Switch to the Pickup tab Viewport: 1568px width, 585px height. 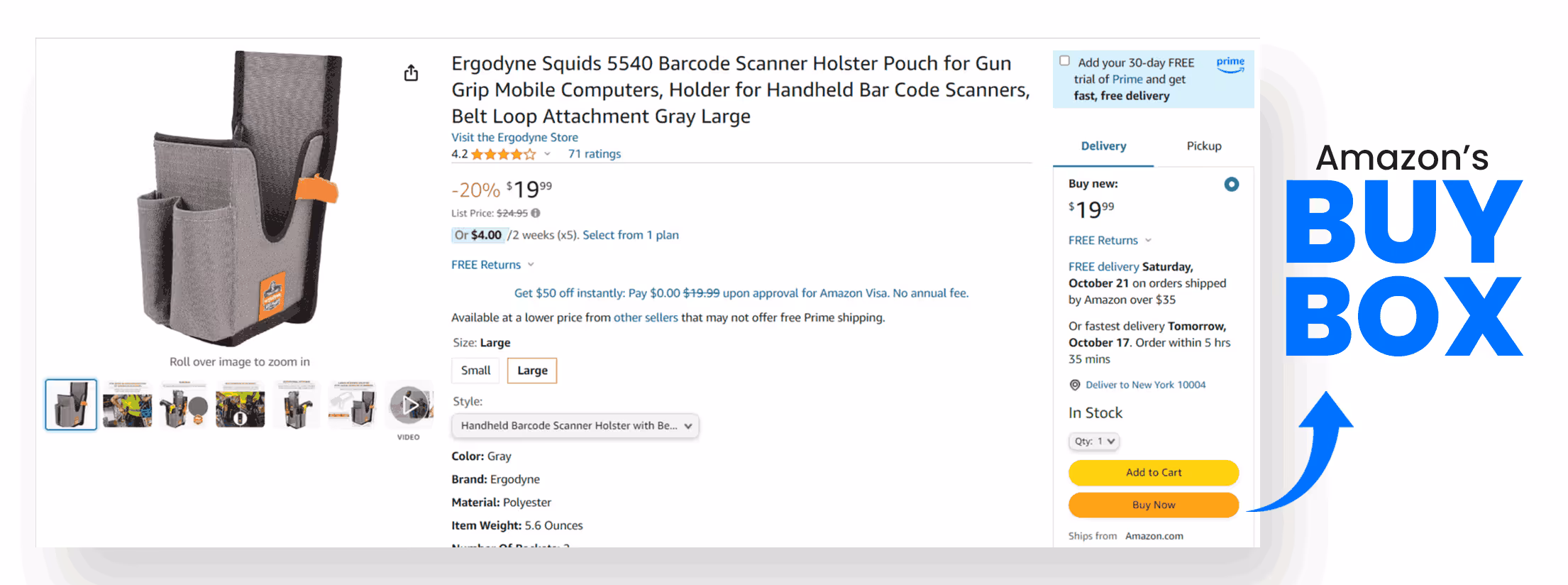[1204, 146]
